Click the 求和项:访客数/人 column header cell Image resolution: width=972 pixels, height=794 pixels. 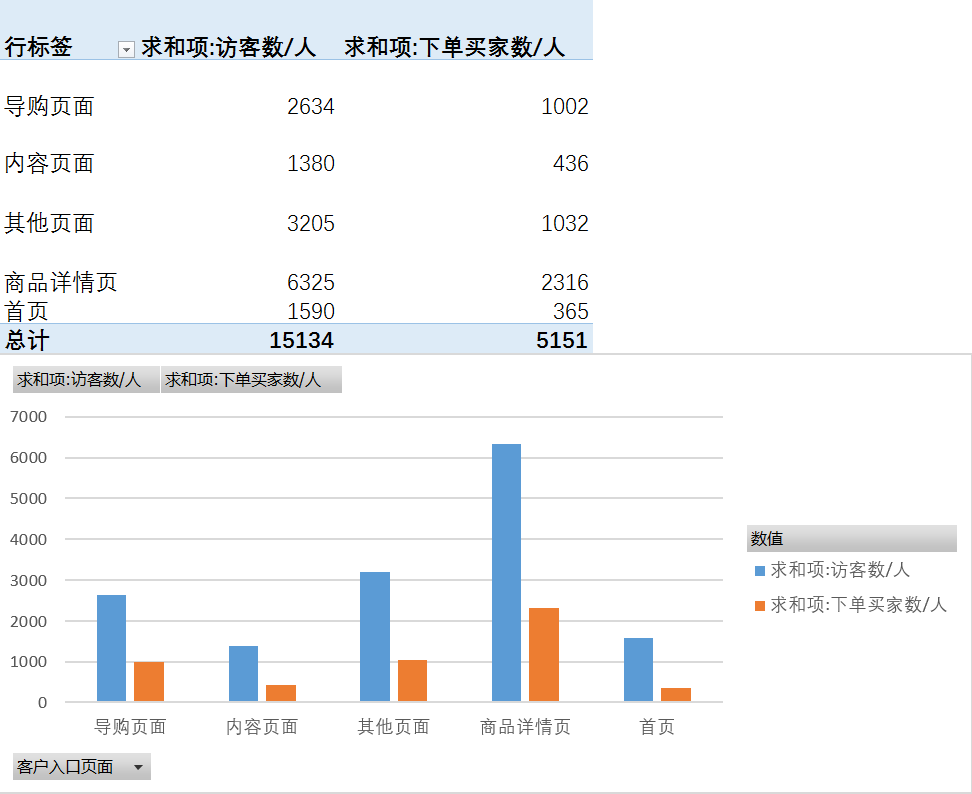[x=229, y=47]
